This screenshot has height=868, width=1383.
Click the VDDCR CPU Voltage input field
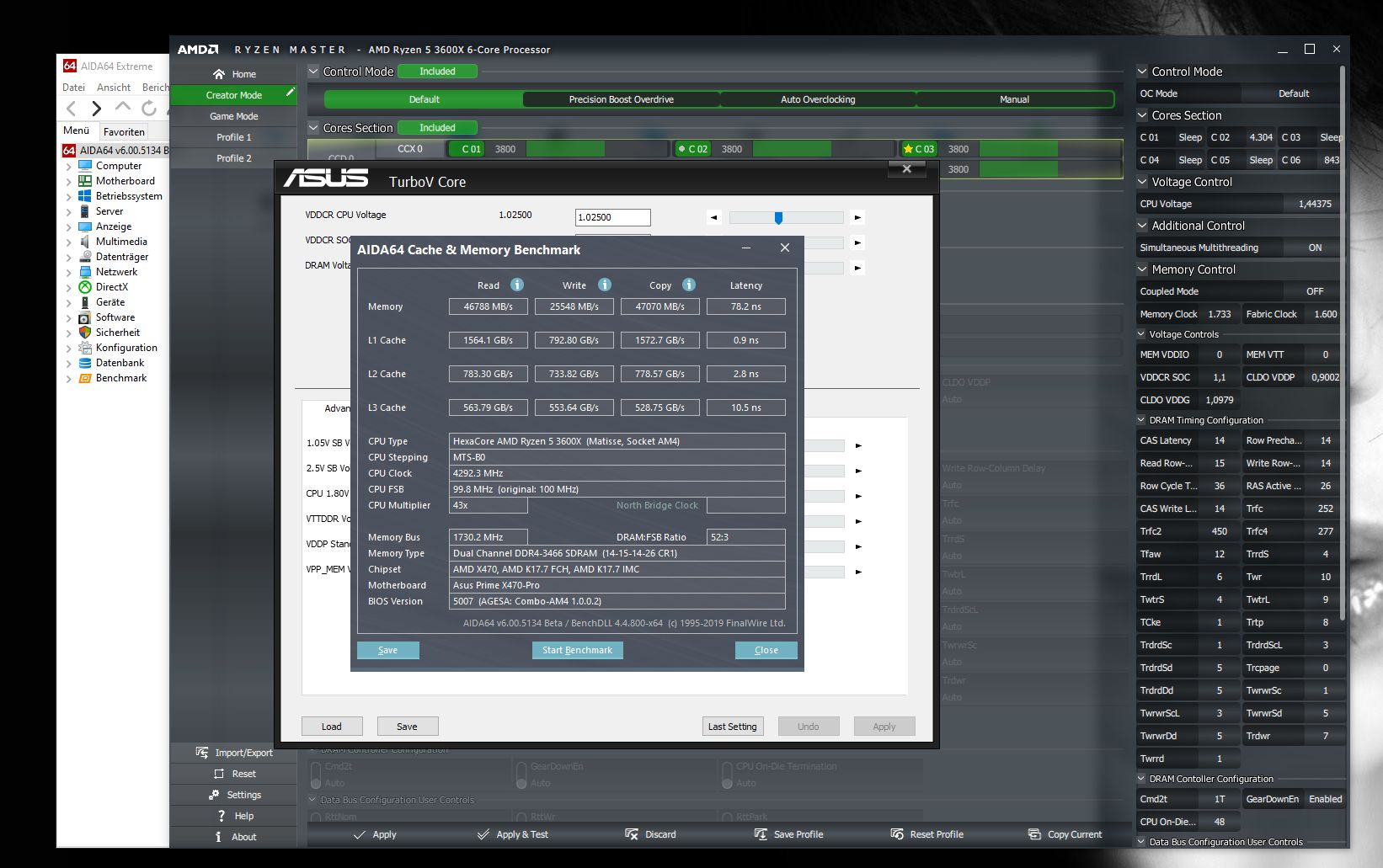point(613,217)
